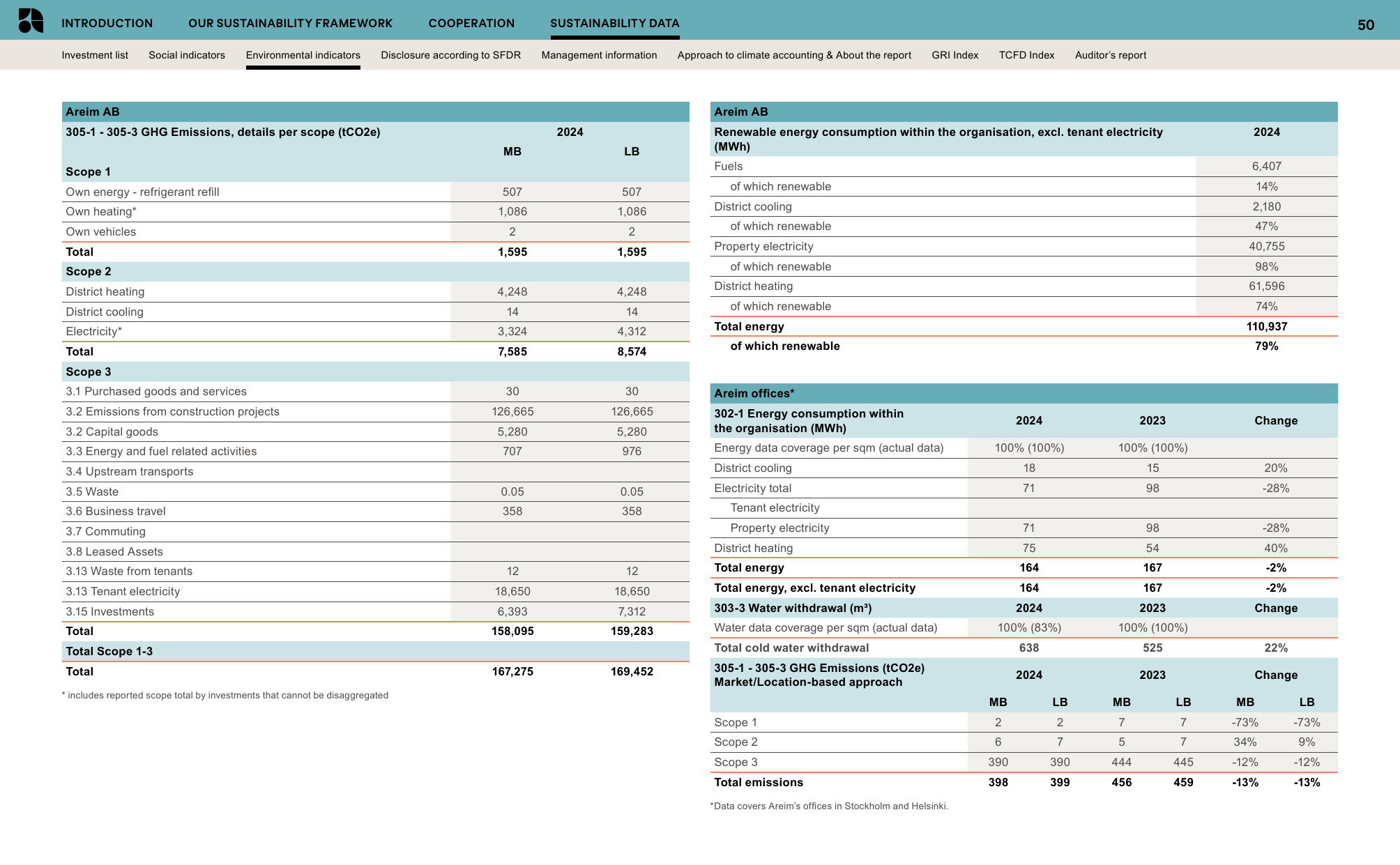The width and height of the screenshot is (1400, 865).
Task: Open Our Sustainability Framework section
Action: coord(290,23)
